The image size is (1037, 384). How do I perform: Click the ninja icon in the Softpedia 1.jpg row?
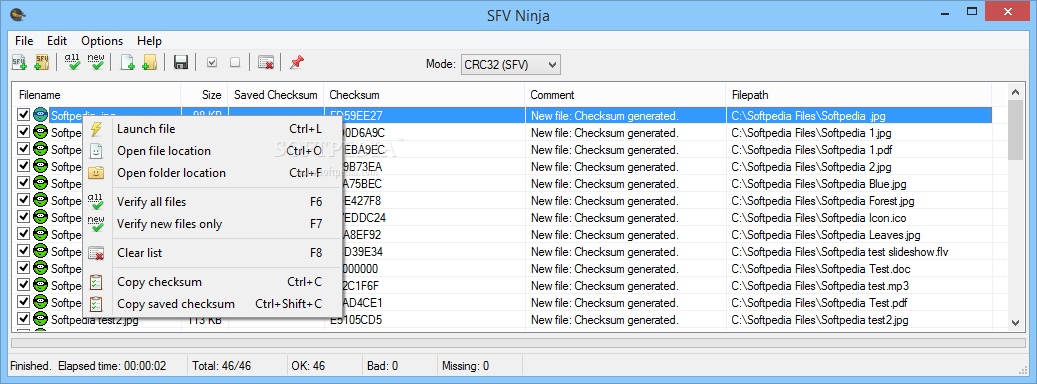pos(40,132)
